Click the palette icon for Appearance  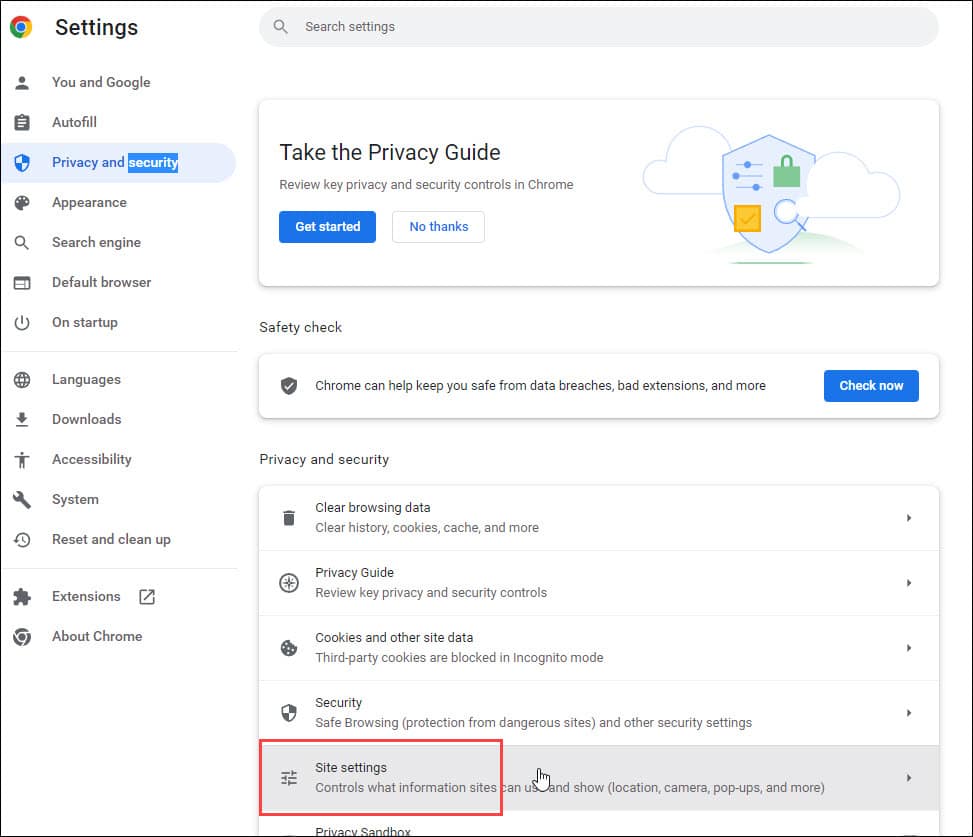(22, 203)
